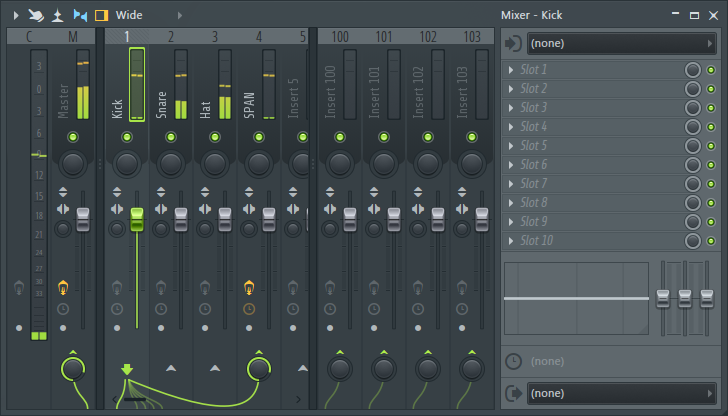This screenshot has height=416, width=728.
Task: Toggle the SPAN track orange FX enable icon
Action: pos(249,288)
